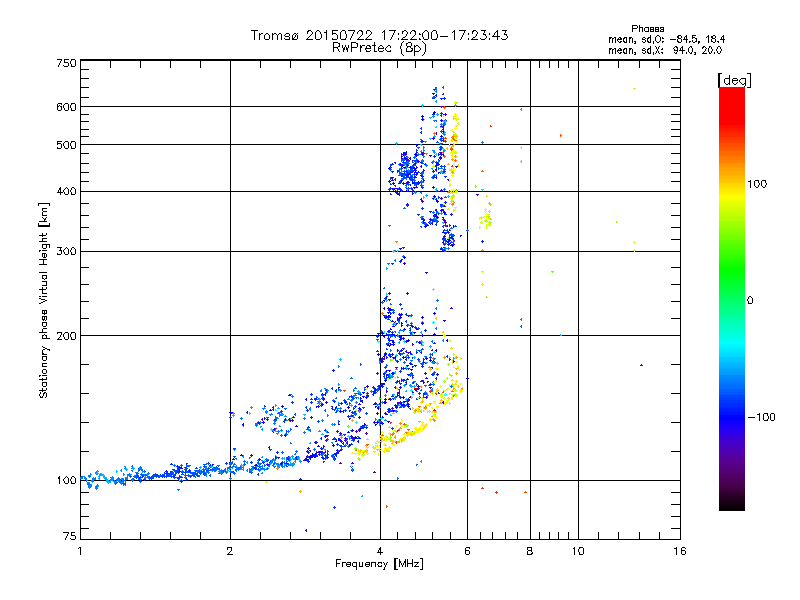Screen dimensions: 800x600
Task: Click the colorbar '-100' tick label
Action: pyautogui.click(x=762, y=417)
